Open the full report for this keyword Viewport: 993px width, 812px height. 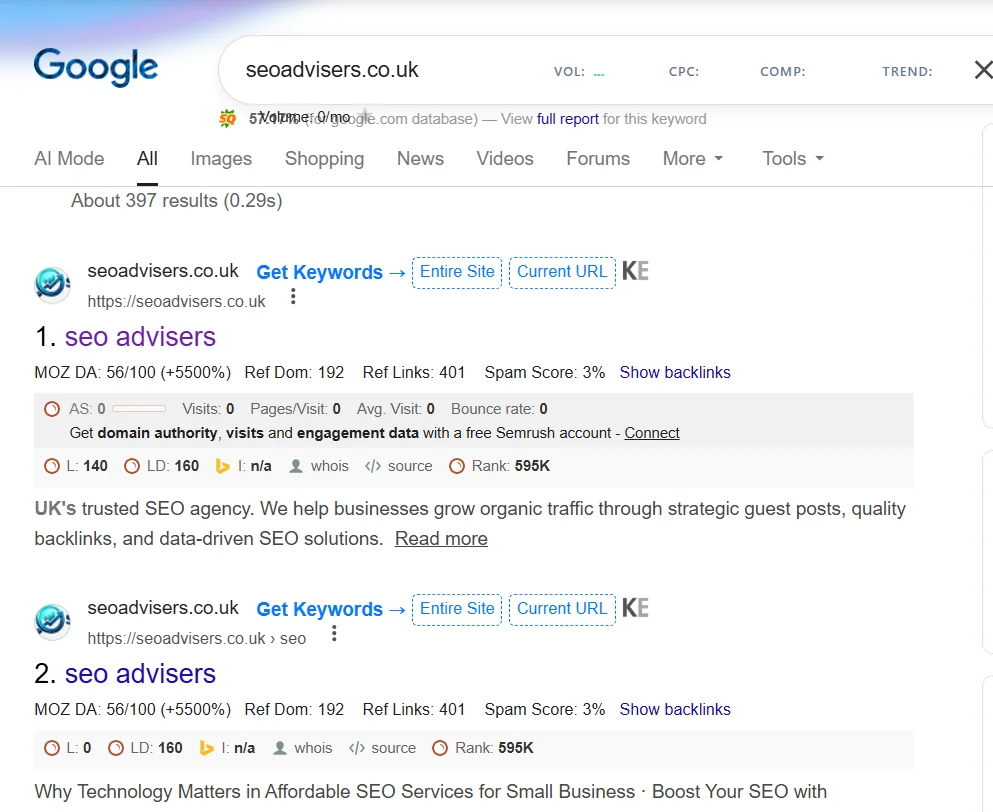pyautogui.click(x=568, y=118)
